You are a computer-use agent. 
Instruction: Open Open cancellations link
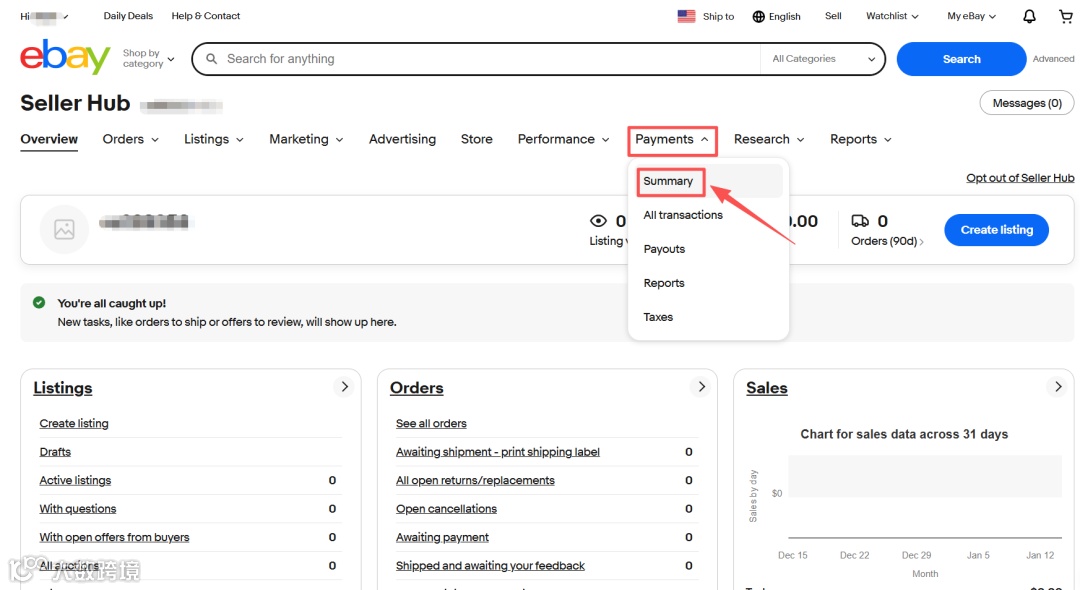(x=446, y=509)
